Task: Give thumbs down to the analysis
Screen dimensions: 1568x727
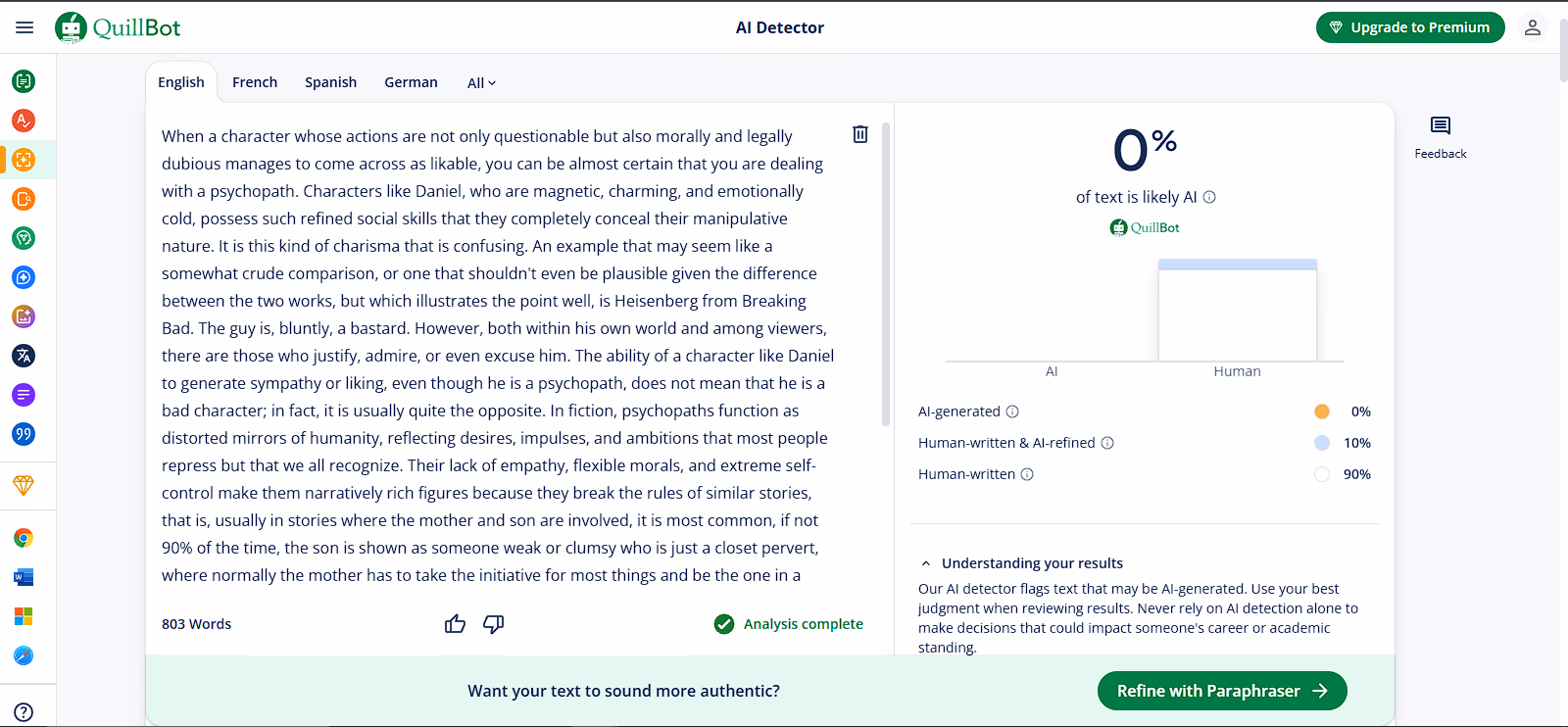Action: [x=494, y=624]
